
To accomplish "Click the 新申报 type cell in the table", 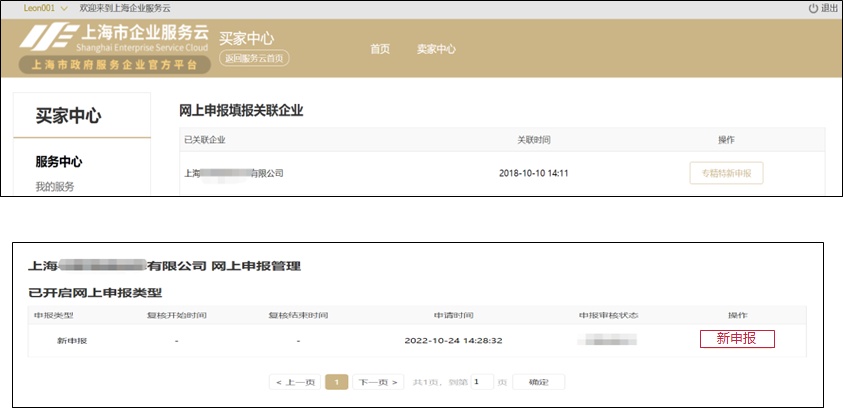I will (72, 340).
